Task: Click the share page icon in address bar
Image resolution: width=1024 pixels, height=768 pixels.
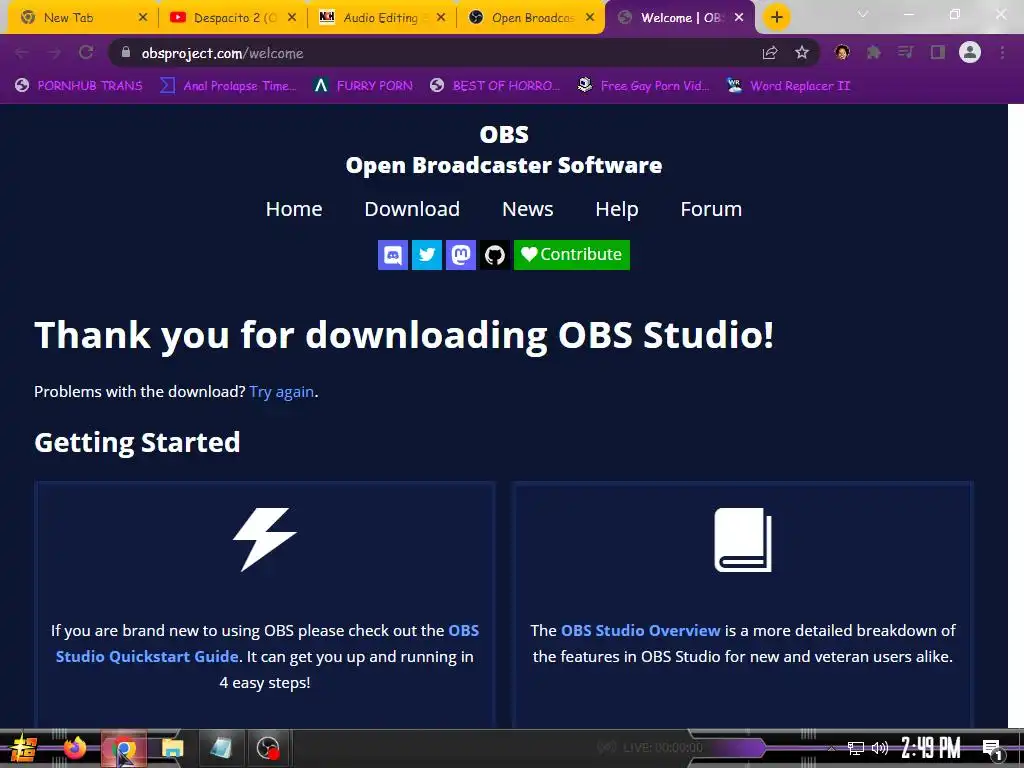Action: 770,53
